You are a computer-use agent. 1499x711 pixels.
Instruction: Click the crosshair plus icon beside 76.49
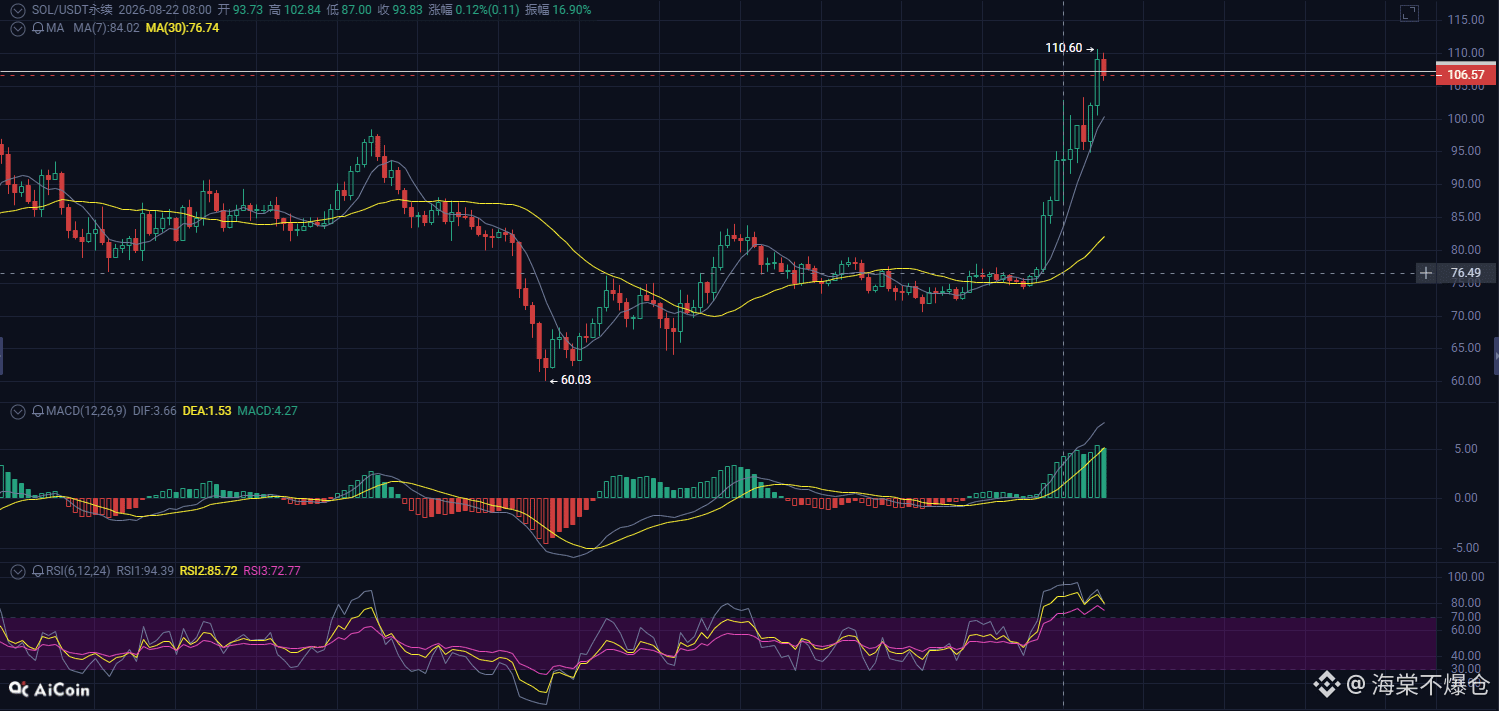(x=1426, y=273)
